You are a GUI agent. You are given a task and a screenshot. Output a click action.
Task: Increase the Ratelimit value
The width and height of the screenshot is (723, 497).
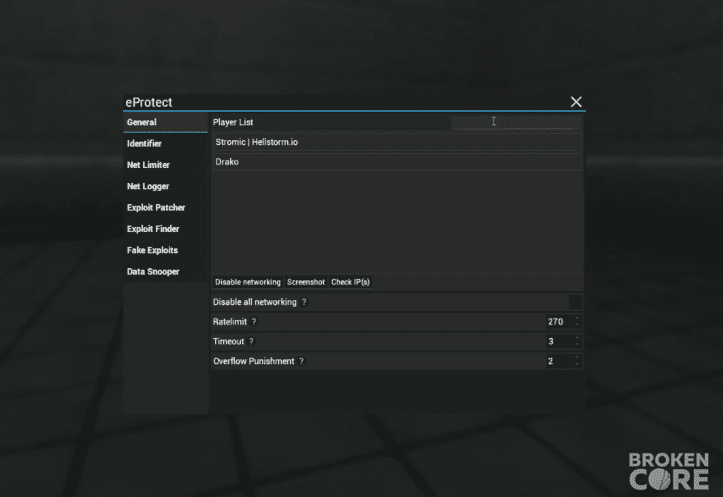[577, 319]
